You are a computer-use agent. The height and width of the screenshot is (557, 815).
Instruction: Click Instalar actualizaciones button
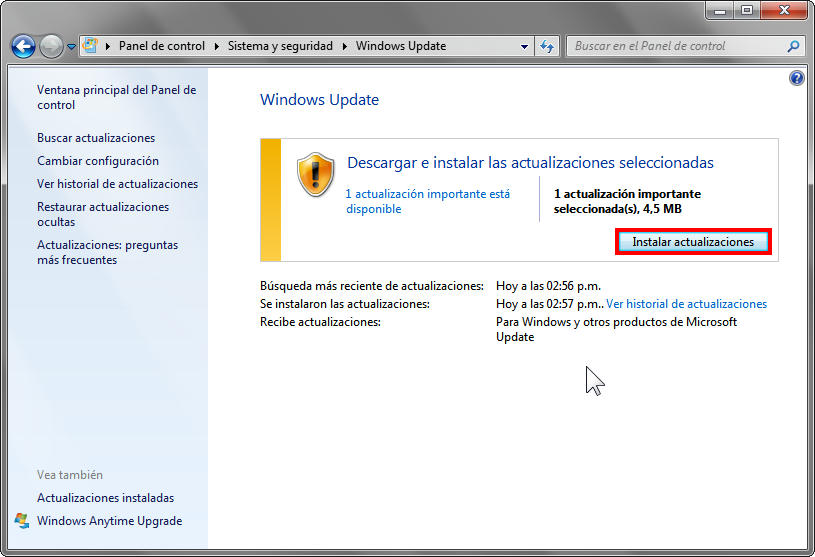click(693, 242)
